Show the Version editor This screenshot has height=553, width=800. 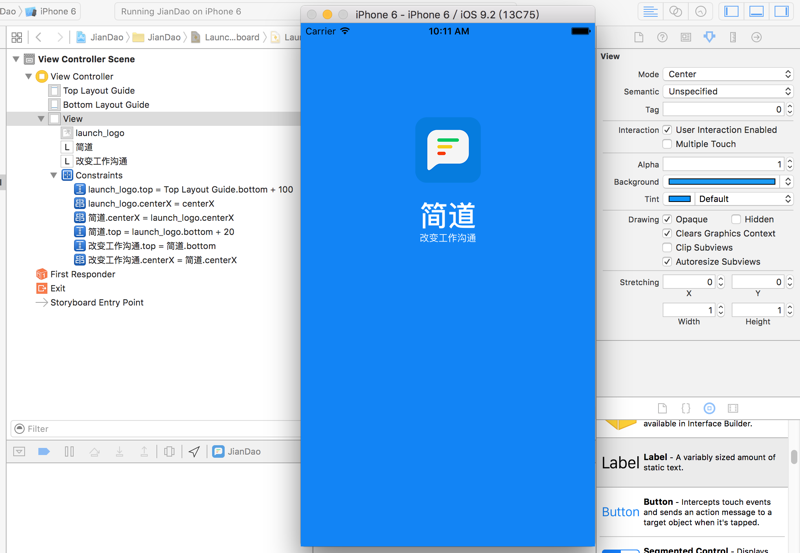click(x=701, y=11)
